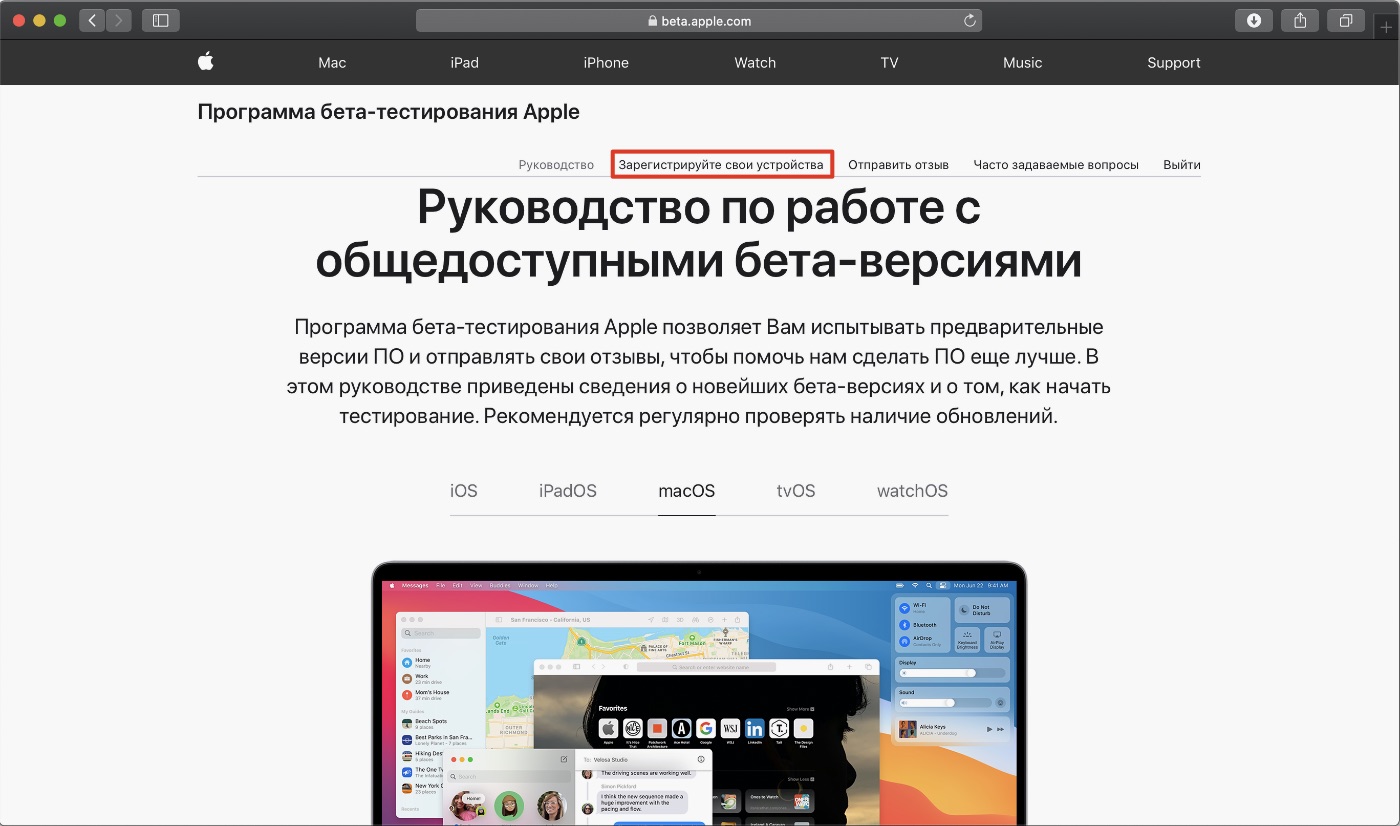
Task: Go forward using Safari's forward arrow
Action: [x=119, y=20]
